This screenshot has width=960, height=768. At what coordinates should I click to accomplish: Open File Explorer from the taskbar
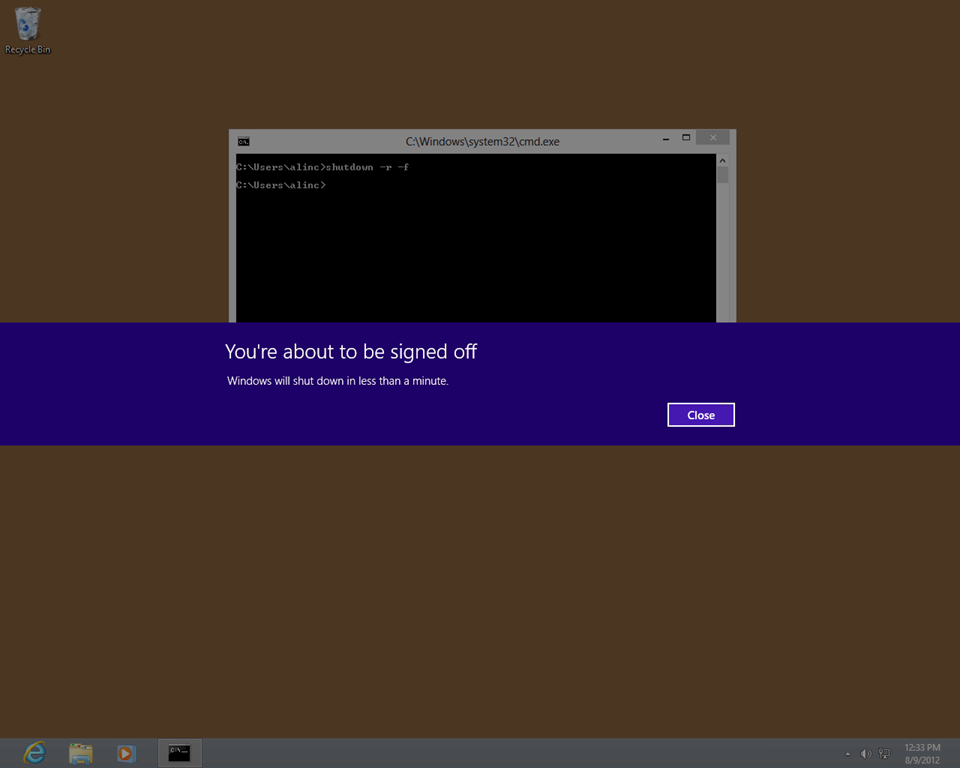81,753
